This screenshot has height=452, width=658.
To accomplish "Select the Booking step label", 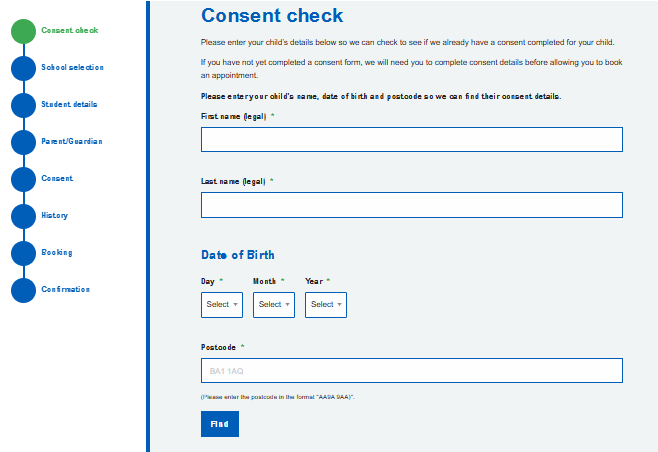I will (57, 253).
